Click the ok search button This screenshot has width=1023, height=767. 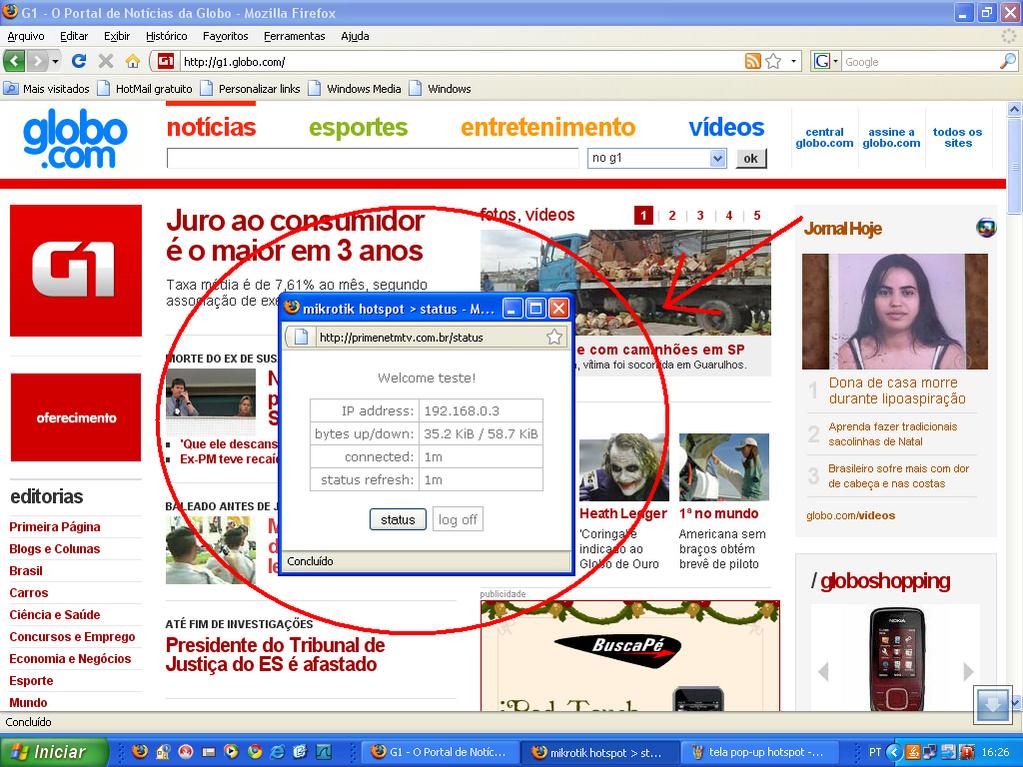750,158
